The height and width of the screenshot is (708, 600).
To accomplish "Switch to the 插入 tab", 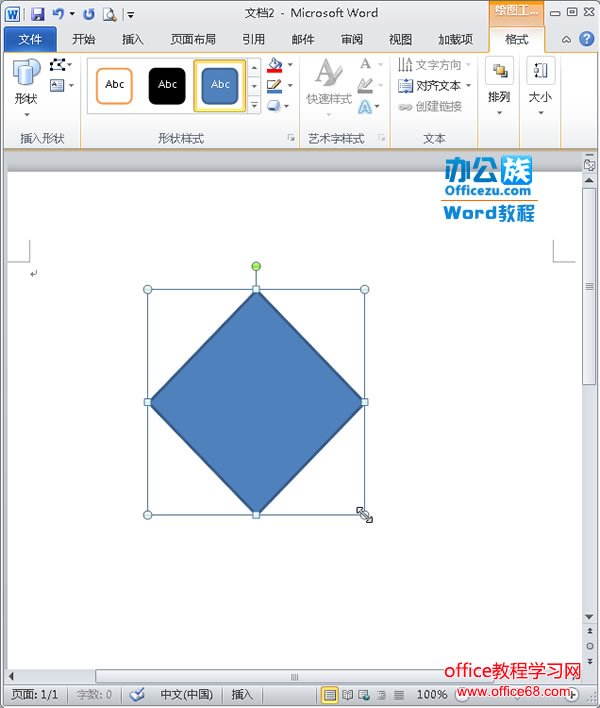I will 133,39.
